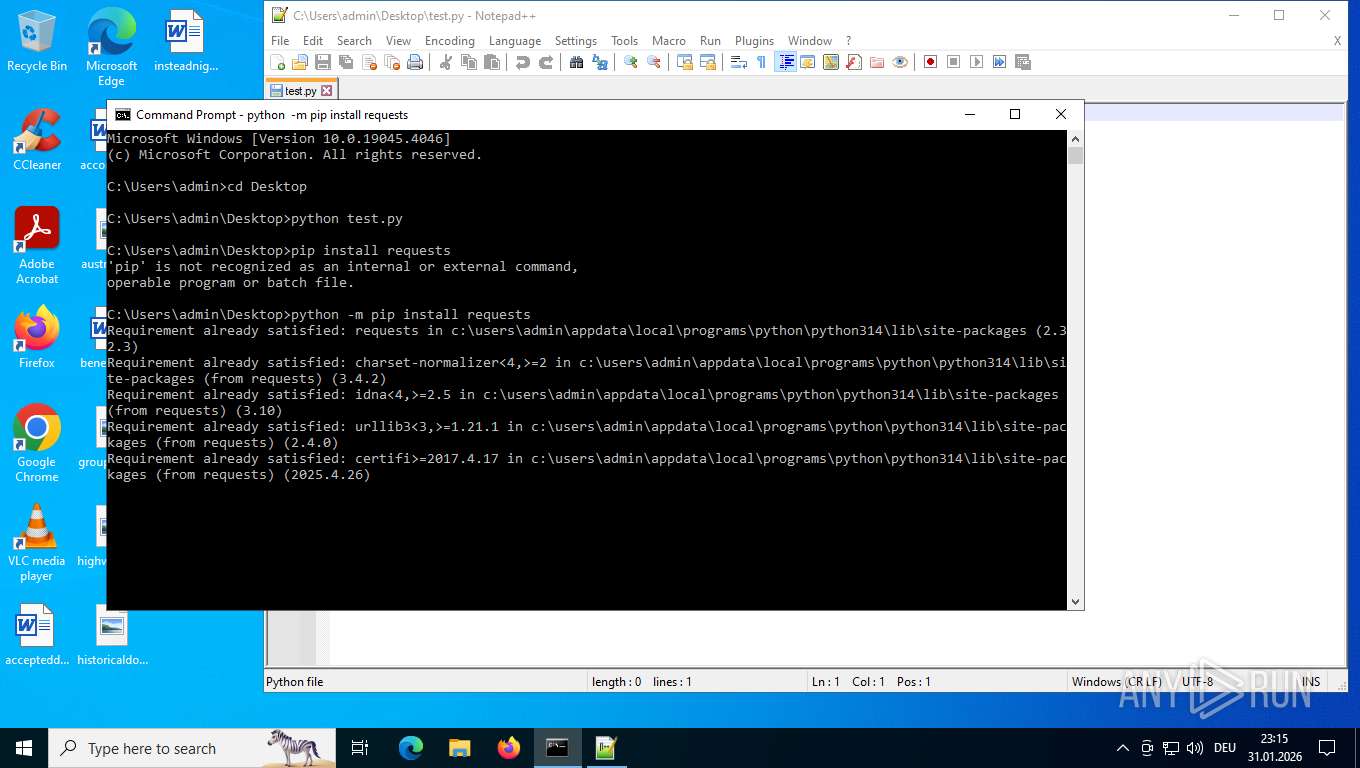Select the test.py document tab
The width and height of the screenshot is (1360, 768).
(x=301, y=90)
